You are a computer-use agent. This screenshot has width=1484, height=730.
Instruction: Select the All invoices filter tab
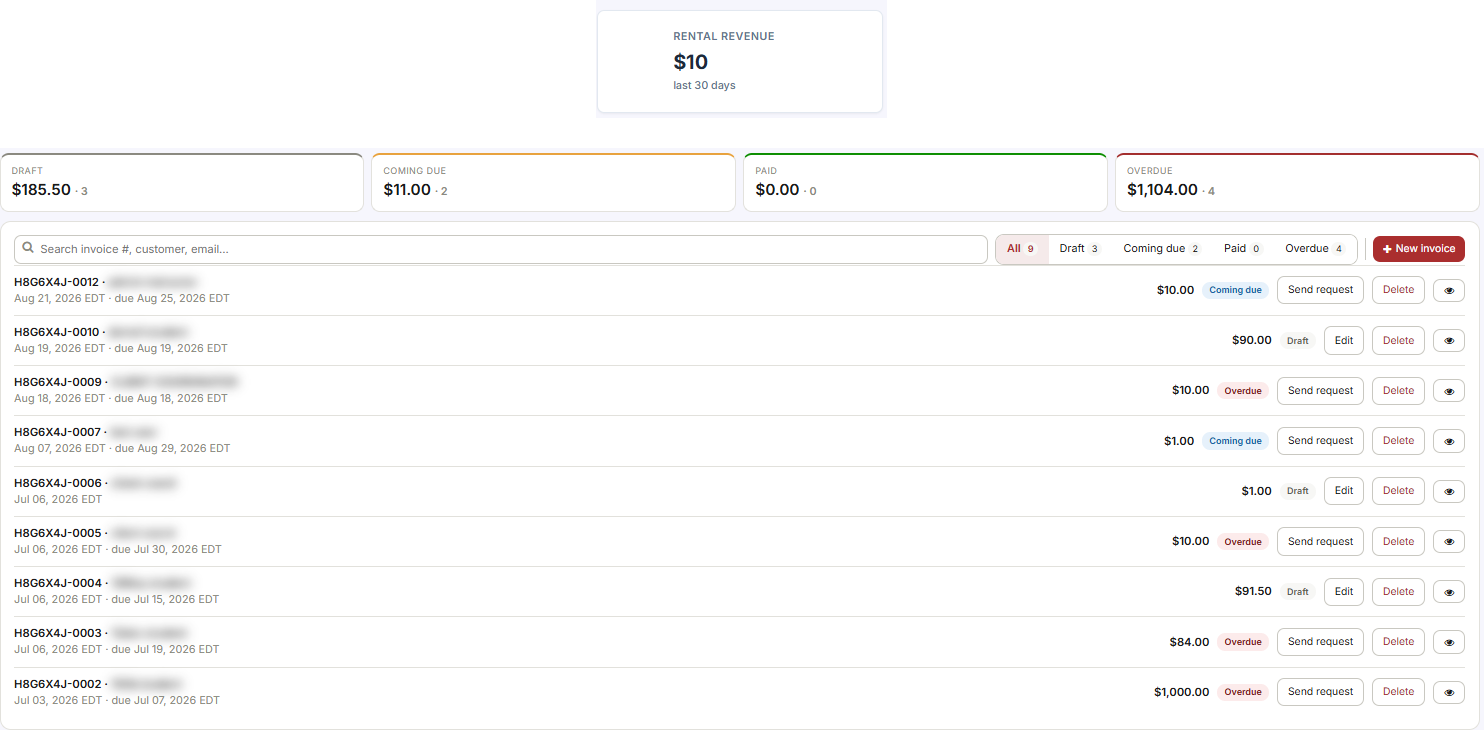click(x=1022, y=249)
